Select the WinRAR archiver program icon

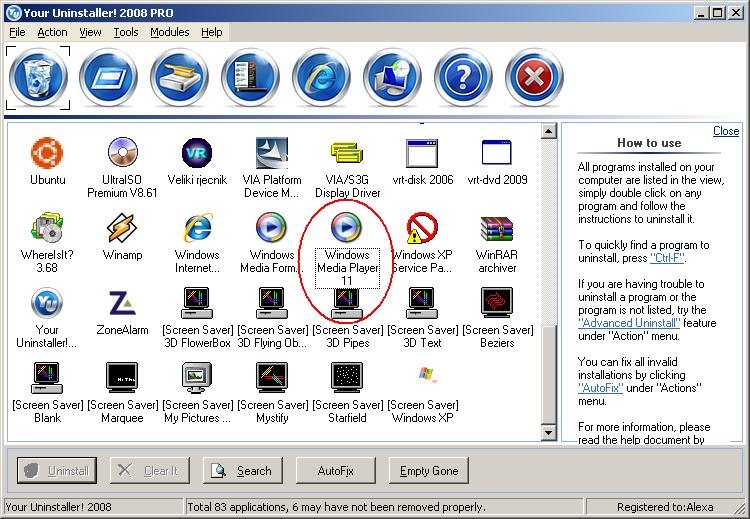(497, 230)
